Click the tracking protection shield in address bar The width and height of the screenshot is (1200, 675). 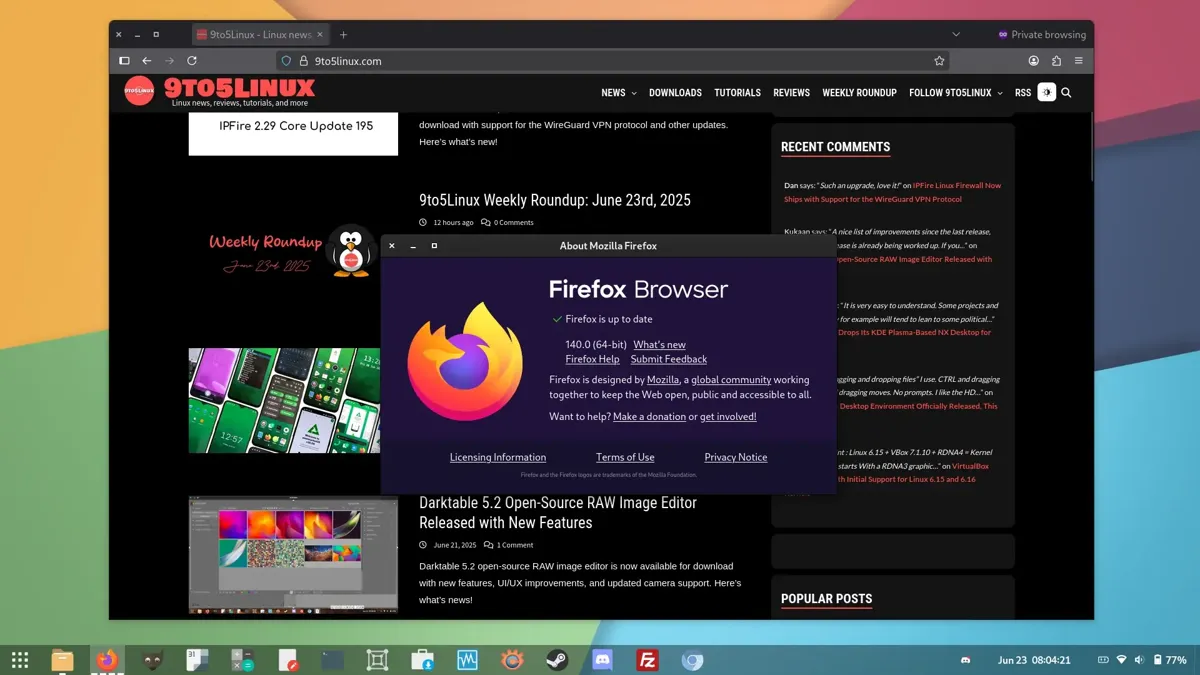(x=286, y=60)
